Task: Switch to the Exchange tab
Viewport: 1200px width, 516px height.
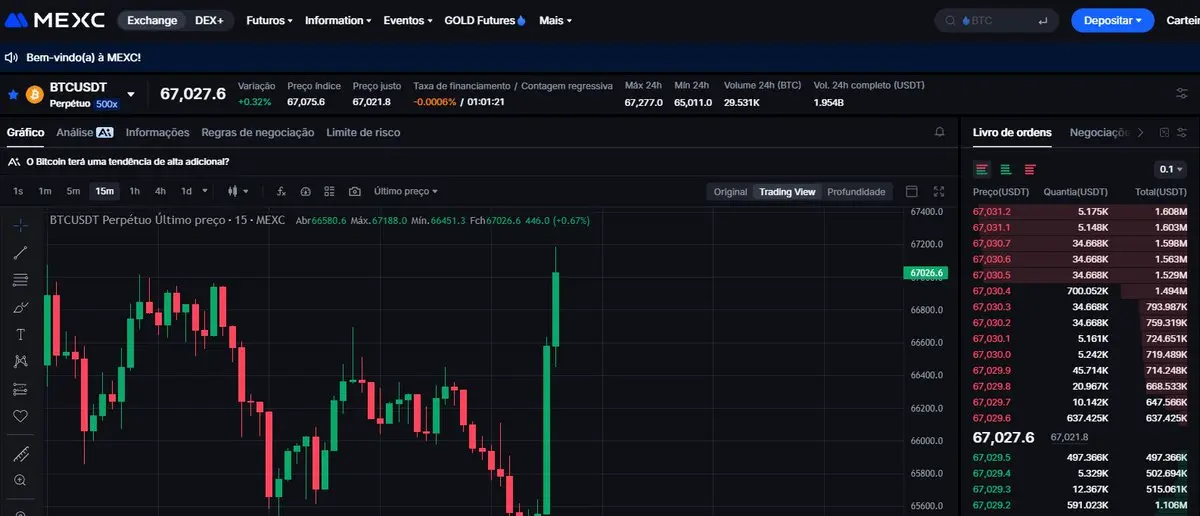Action: pos(152,20)
